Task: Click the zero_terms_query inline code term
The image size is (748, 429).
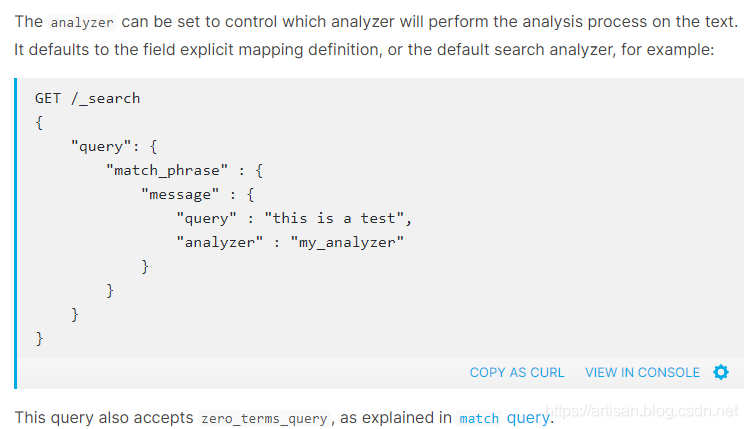Action: [264, 419]
